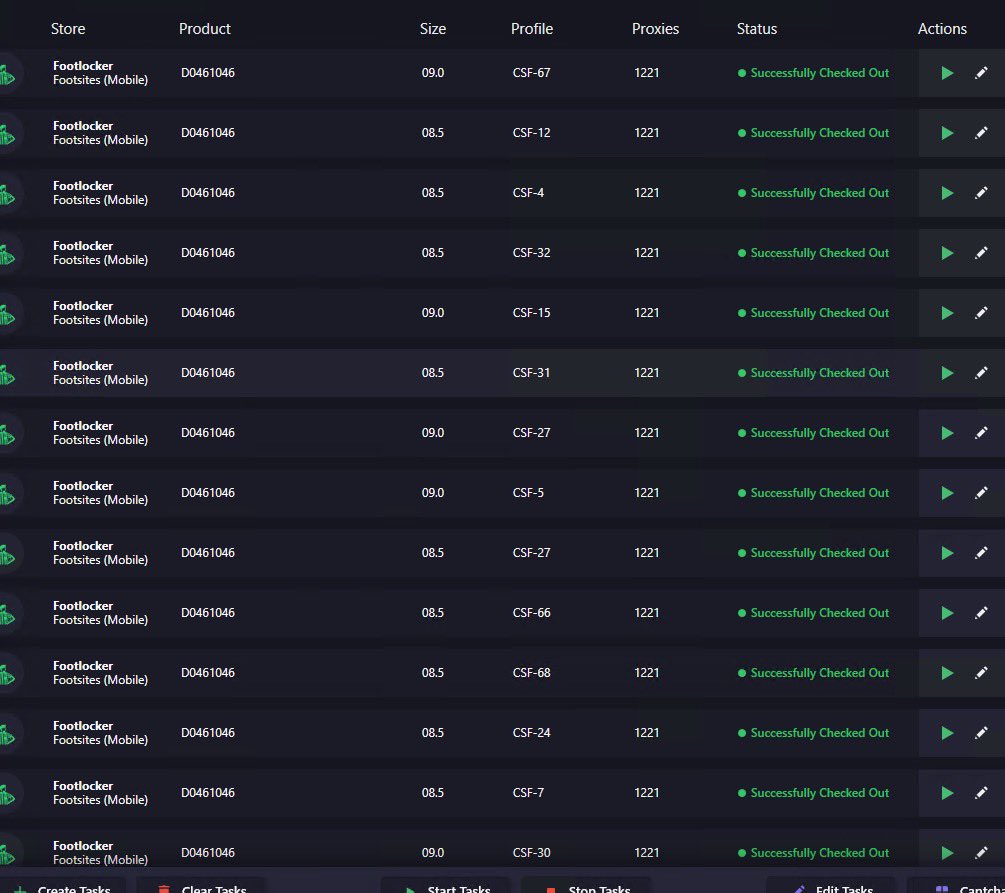The width and height of the screenshot is (1005, 893).
Task: Click Start Tasks in the bottom bar
Action: (x=446, y=887)
